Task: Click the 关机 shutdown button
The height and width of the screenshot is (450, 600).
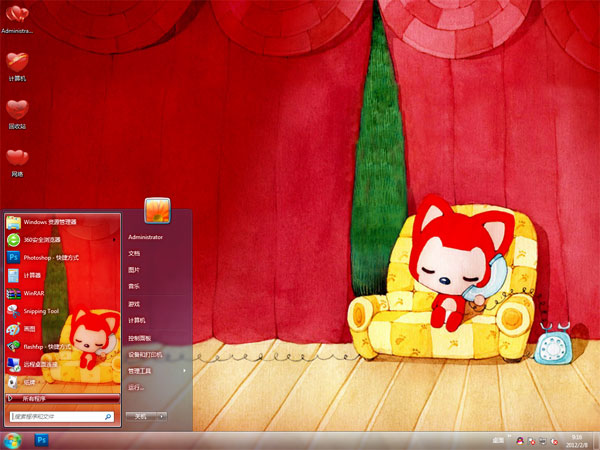Action: coord(142,416)
